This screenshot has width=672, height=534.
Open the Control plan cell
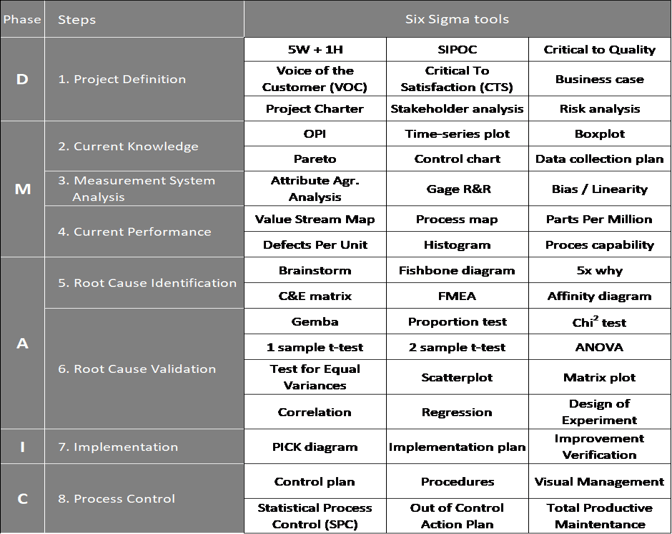pos(314,481)
